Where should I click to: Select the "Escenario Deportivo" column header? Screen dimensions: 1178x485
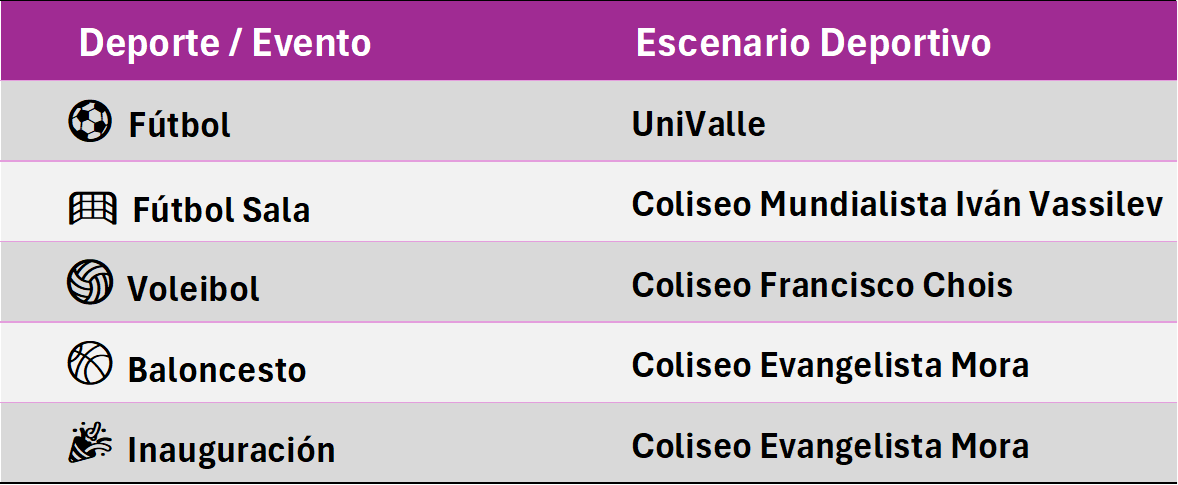813,43
